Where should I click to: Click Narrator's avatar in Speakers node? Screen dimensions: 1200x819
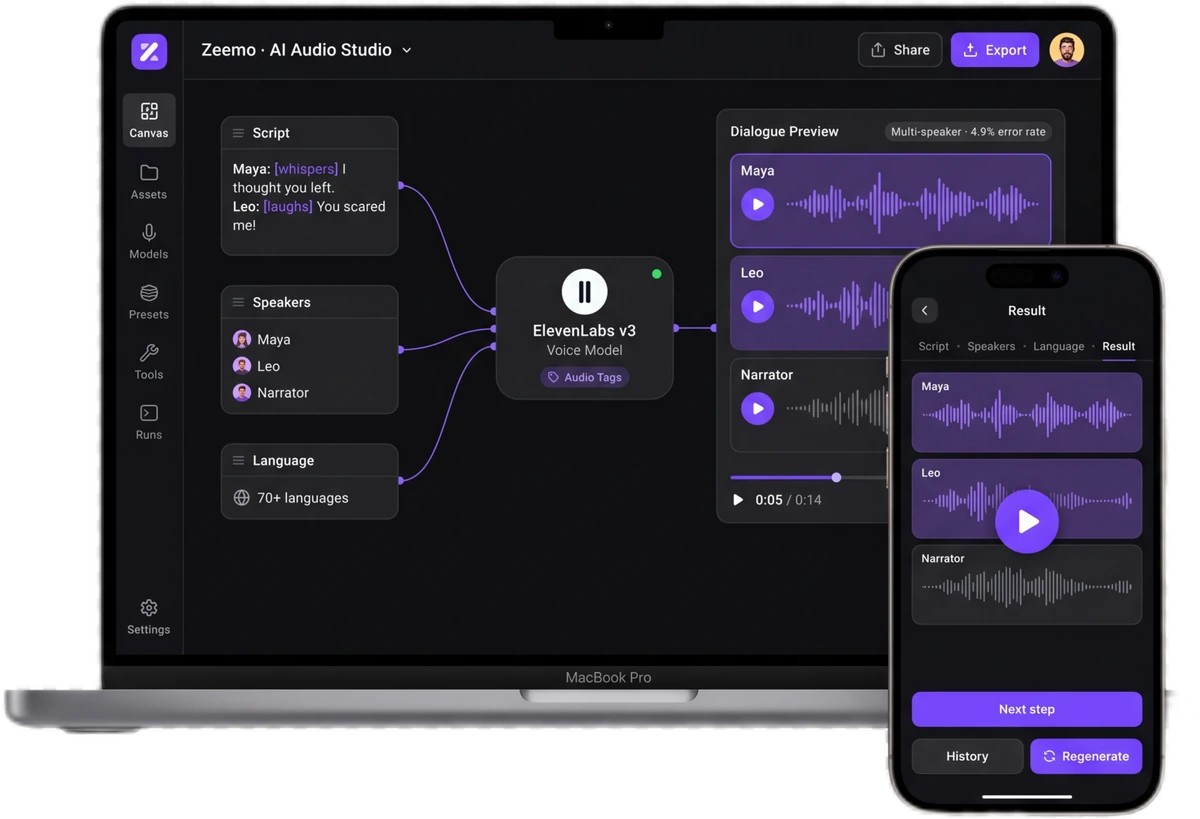pos(242,392)
